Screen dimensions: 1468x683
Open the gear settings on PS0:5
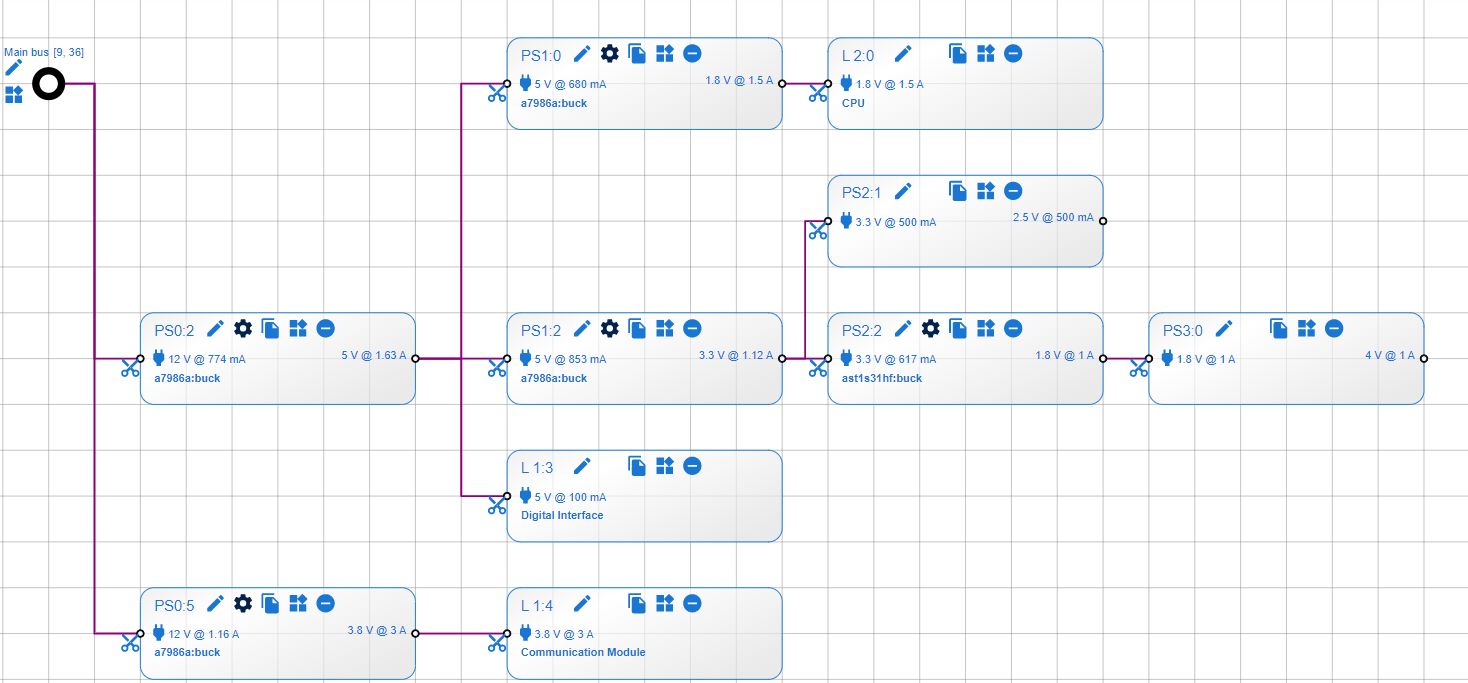(243, 603)
